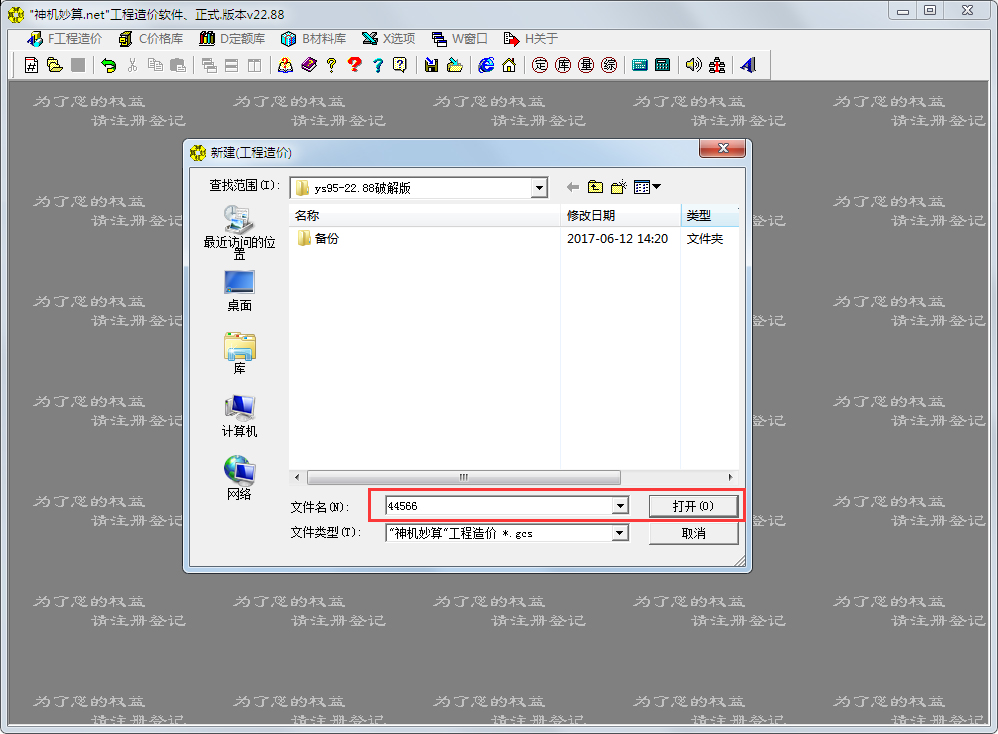This screenshot has height=734, width=998.
Task: Click the red question mark help icon
Action: point(355,65)
